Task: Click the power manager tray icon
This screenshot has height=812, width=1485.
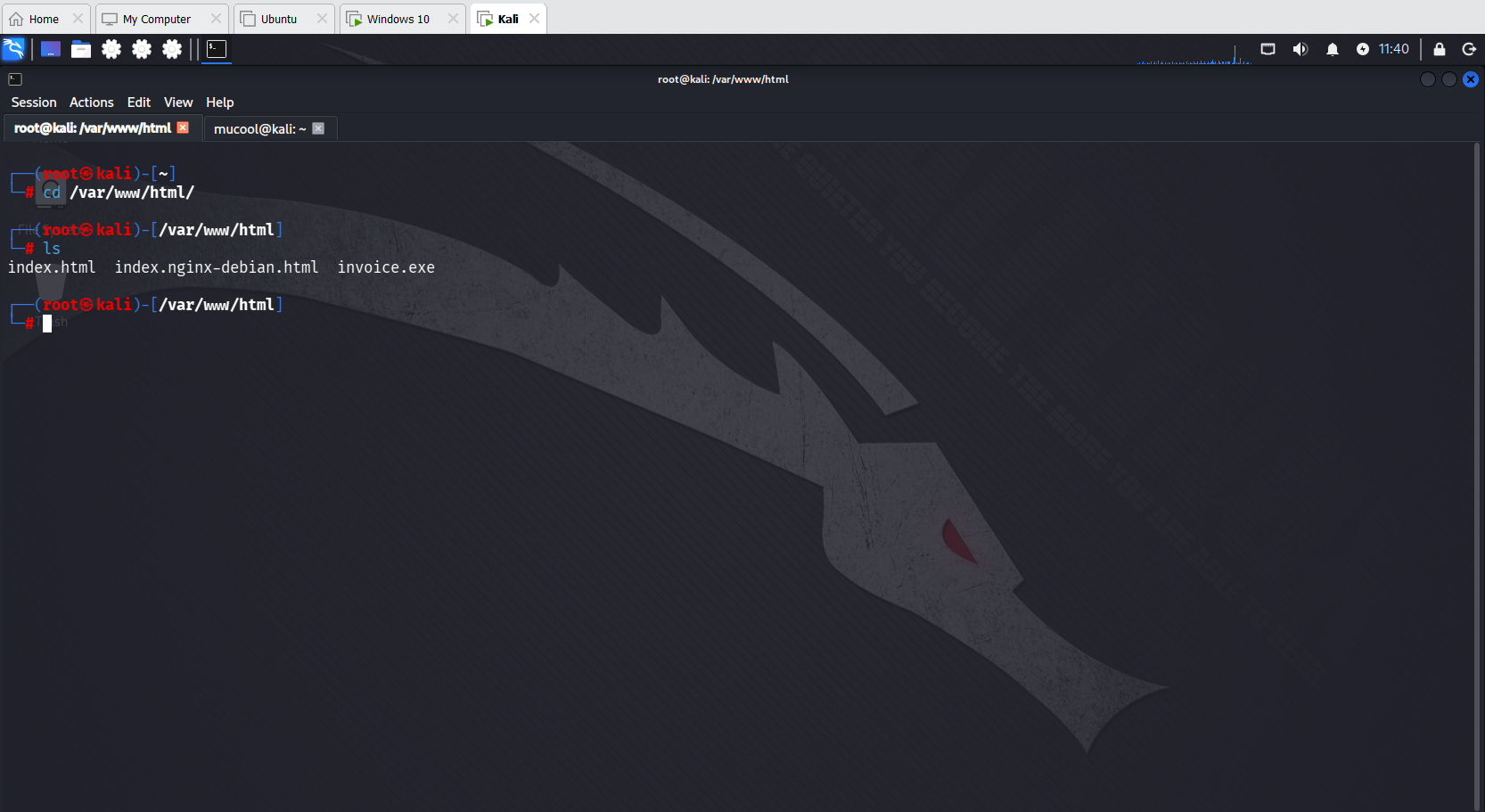Action: tap(1363, 49)
